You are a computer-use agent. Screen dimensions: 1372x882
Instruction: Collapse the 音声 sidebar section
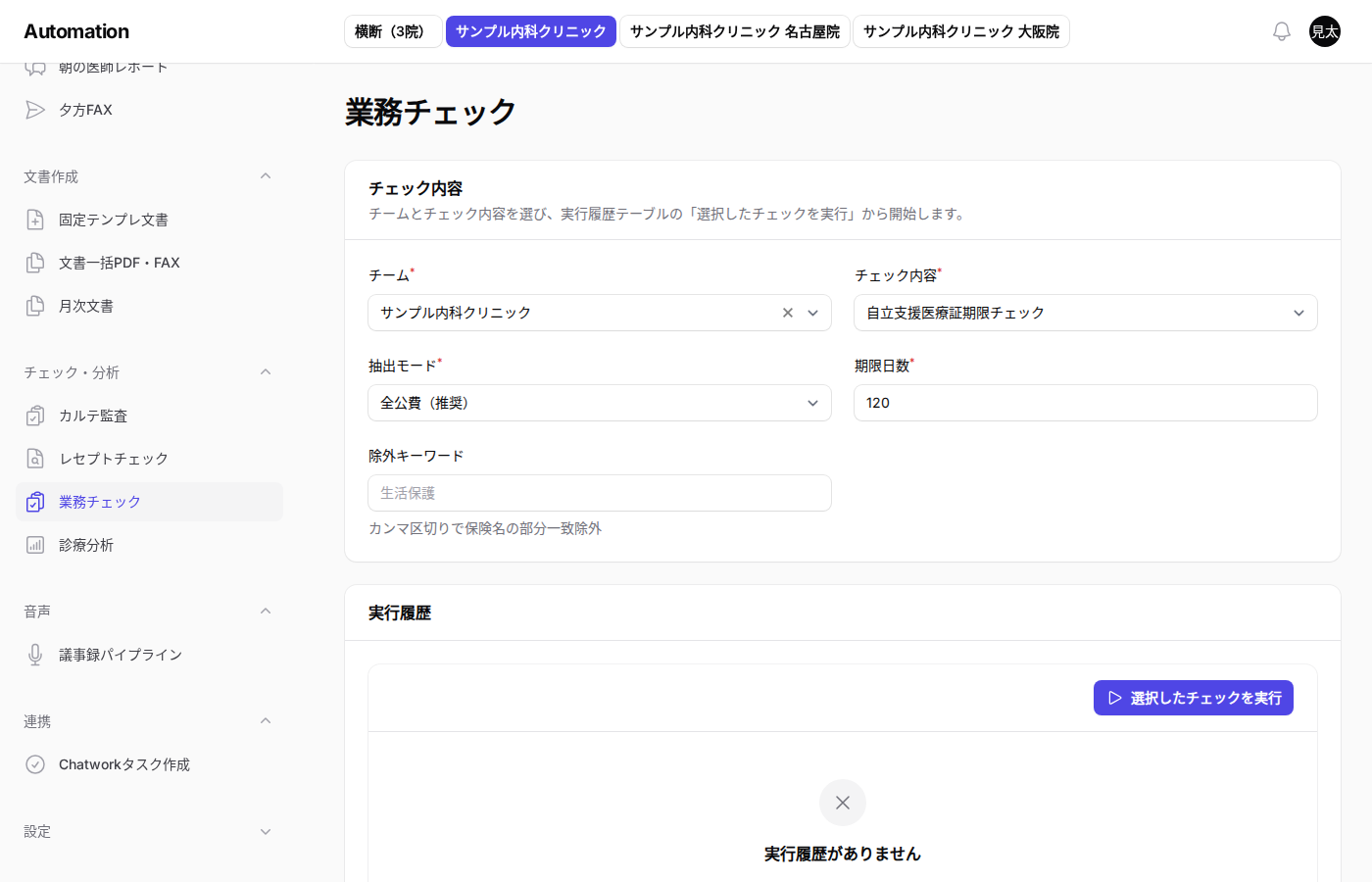click(266, 612)
